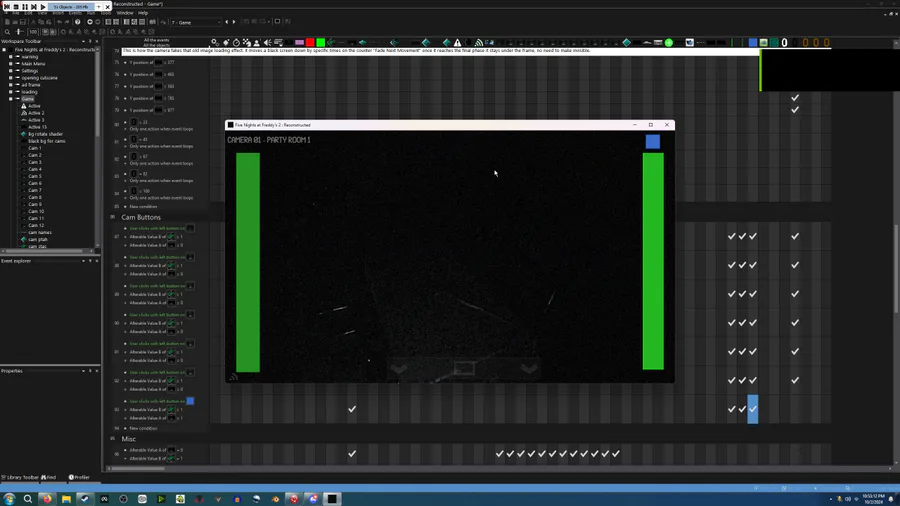Viewport: 900px width, 506px height.
Task: Toggle event 93 checkmark under early column
Action: point(352,409)
